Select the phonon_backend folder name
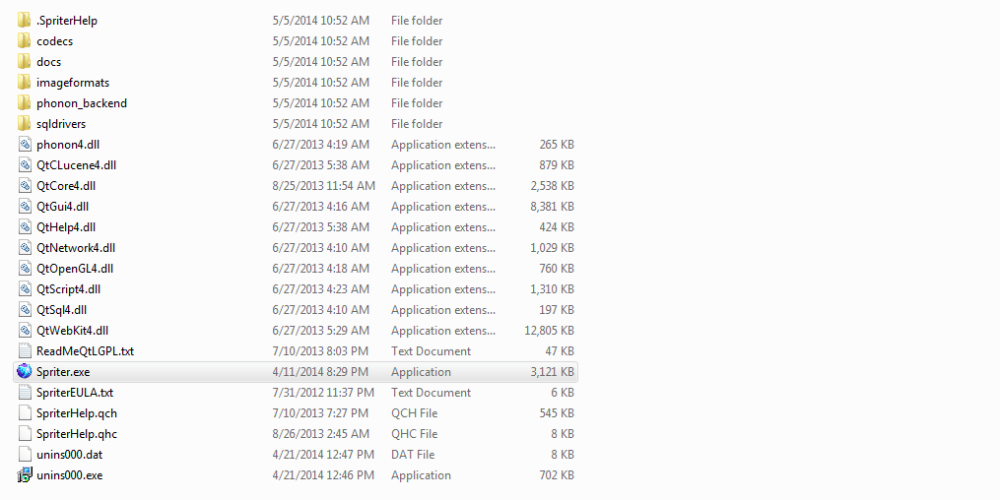 (x=82, y=103)
